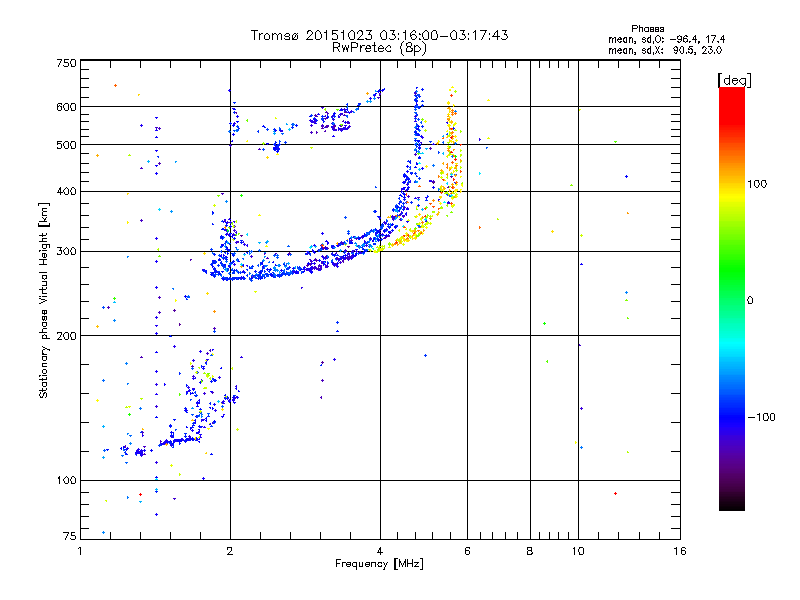Click the plot title "Tromsø 20151023 03:16:00-03:17:43"
Screen dimensions: 800x600
pyautogui.click(x=379, y=35)
